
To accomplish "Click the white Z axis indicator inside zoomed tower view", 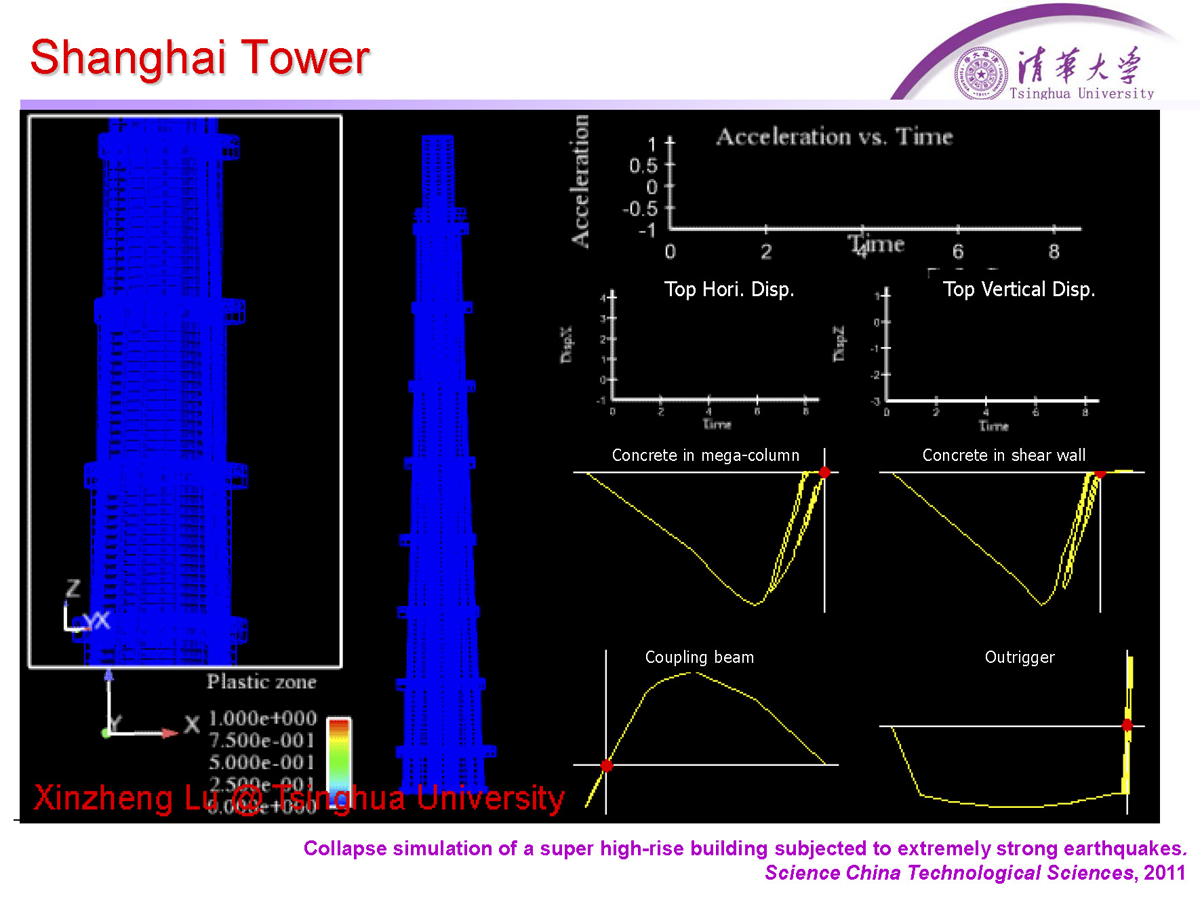I will point(85,607).
